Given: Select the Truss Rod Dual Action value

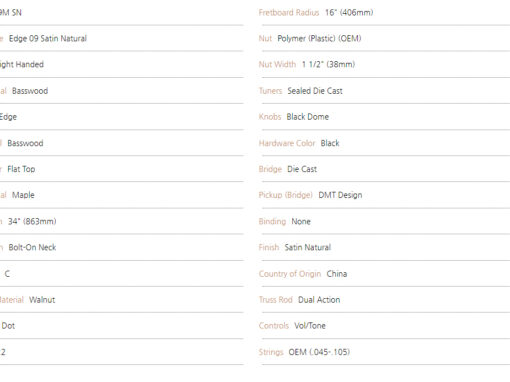Looking at the screenshot, I should click(x=319, y=300).
